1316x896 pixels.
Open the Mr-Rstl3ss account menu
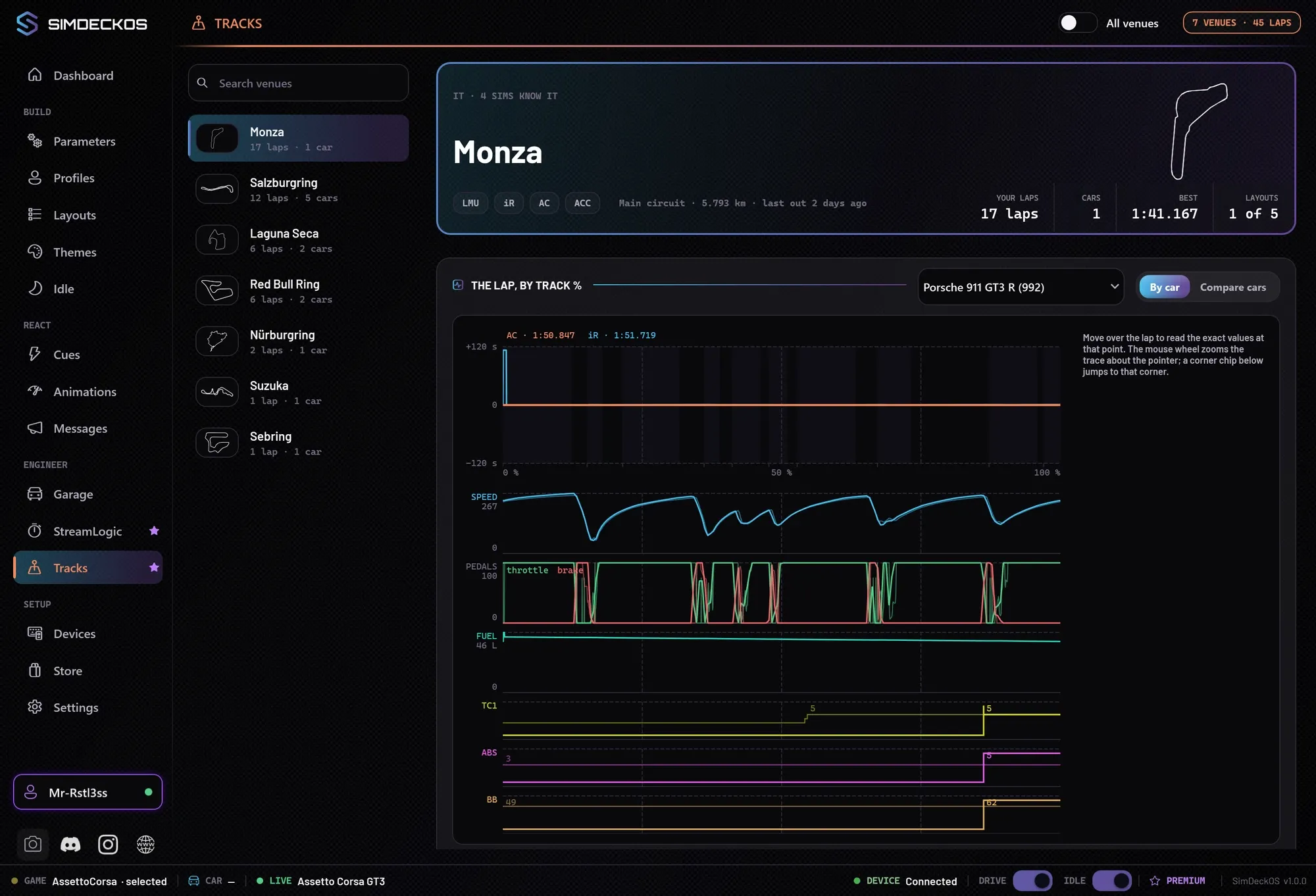click(x=88, y=793)
